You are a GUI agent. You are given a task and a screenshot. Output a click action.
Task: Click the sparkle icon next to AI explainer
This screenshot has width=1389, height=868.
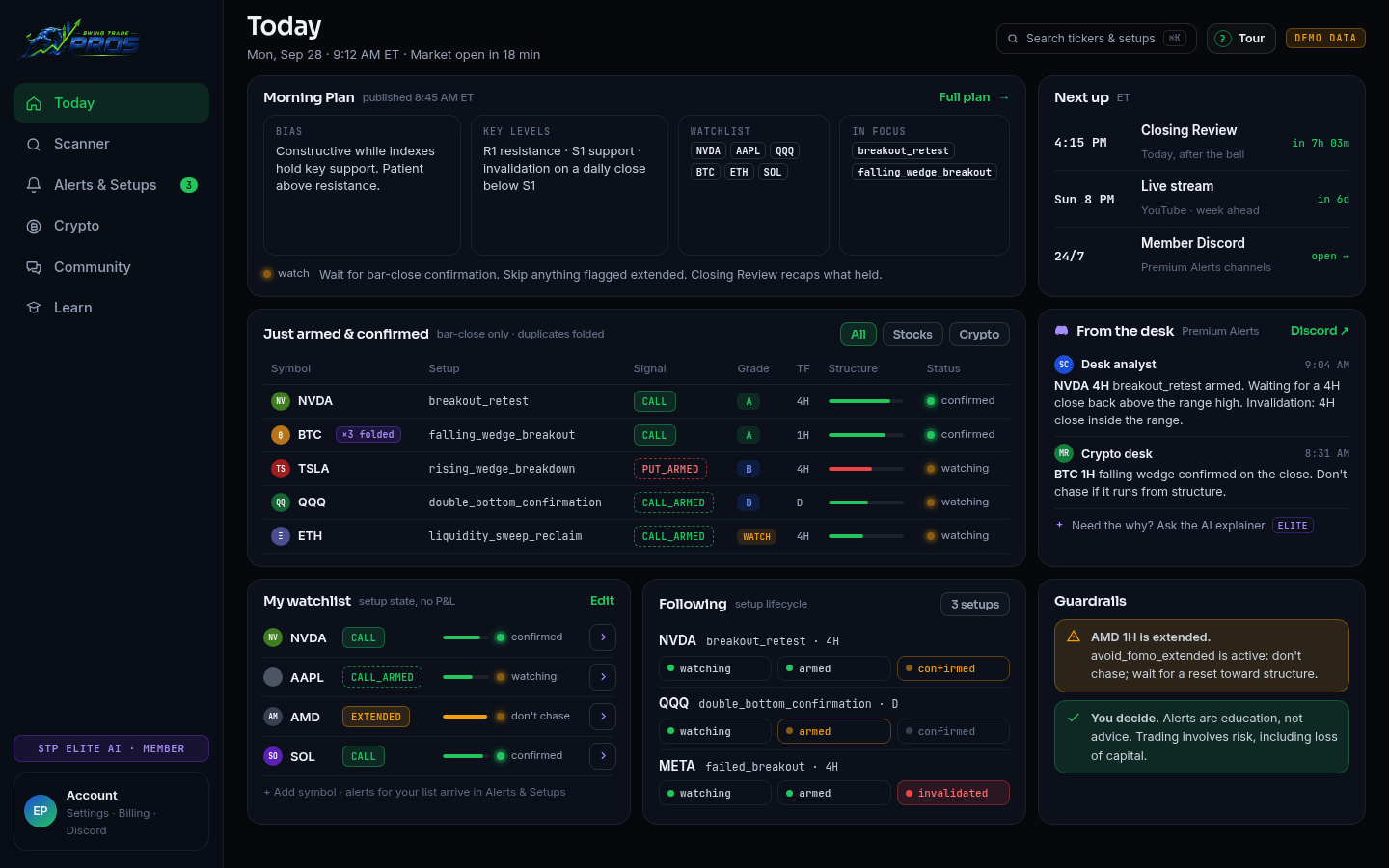pyautogui.click(x=1060, y=525)
